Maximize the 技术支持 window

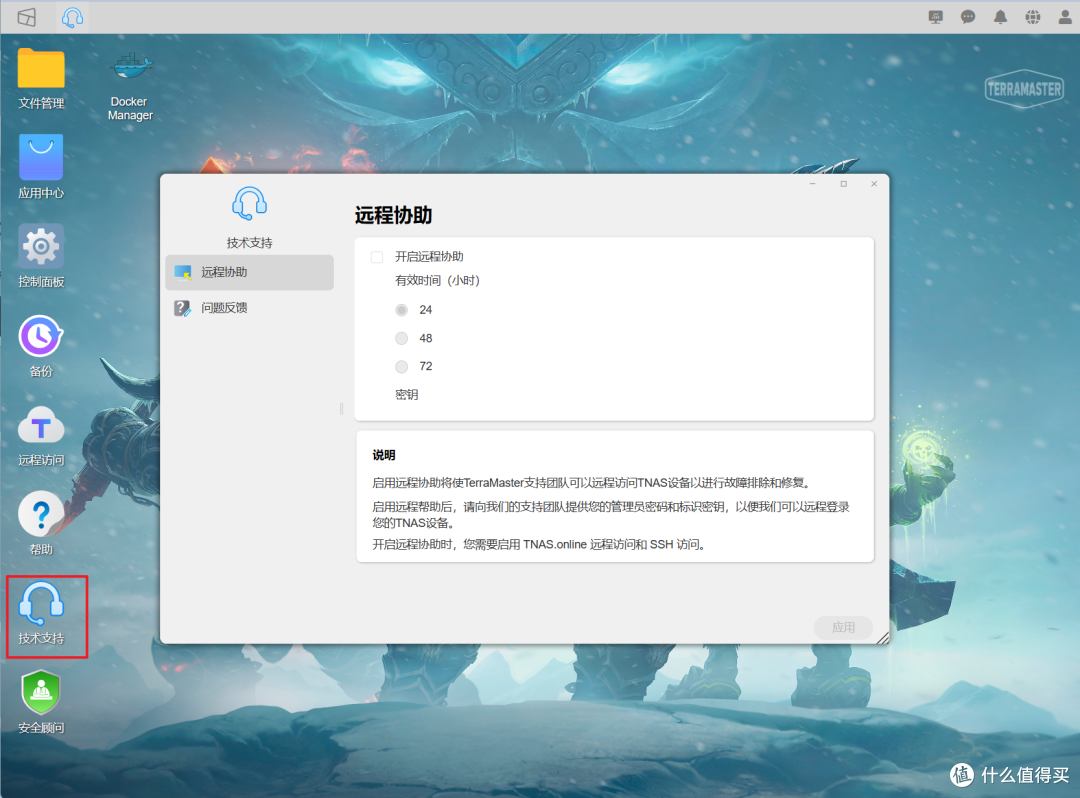pyautogui.click(x=843, y=184)
